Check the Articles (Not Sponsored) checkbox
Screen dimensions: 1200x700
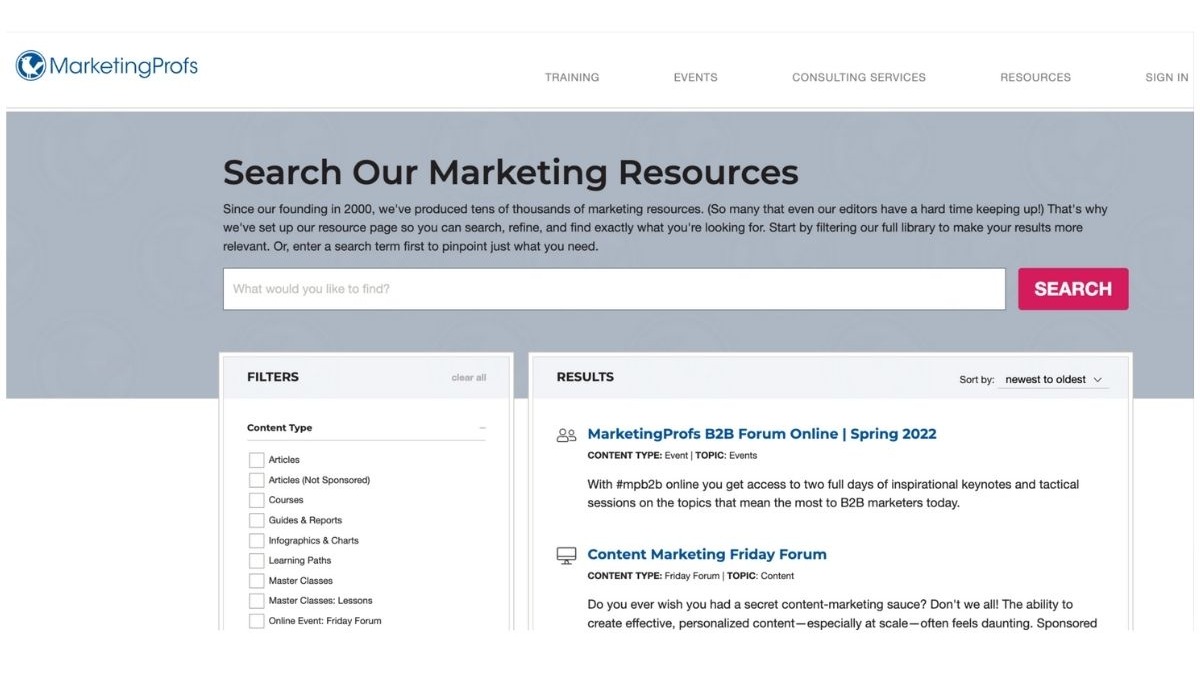(256, 480)
